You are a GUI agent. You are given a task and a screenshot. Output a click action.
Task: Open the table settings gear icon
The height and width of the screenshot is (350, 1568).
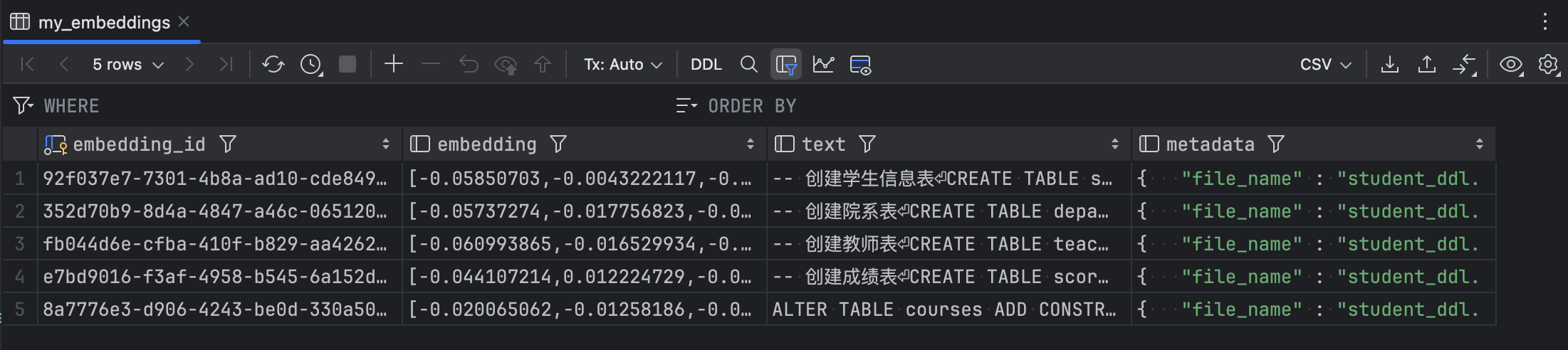1547,65
